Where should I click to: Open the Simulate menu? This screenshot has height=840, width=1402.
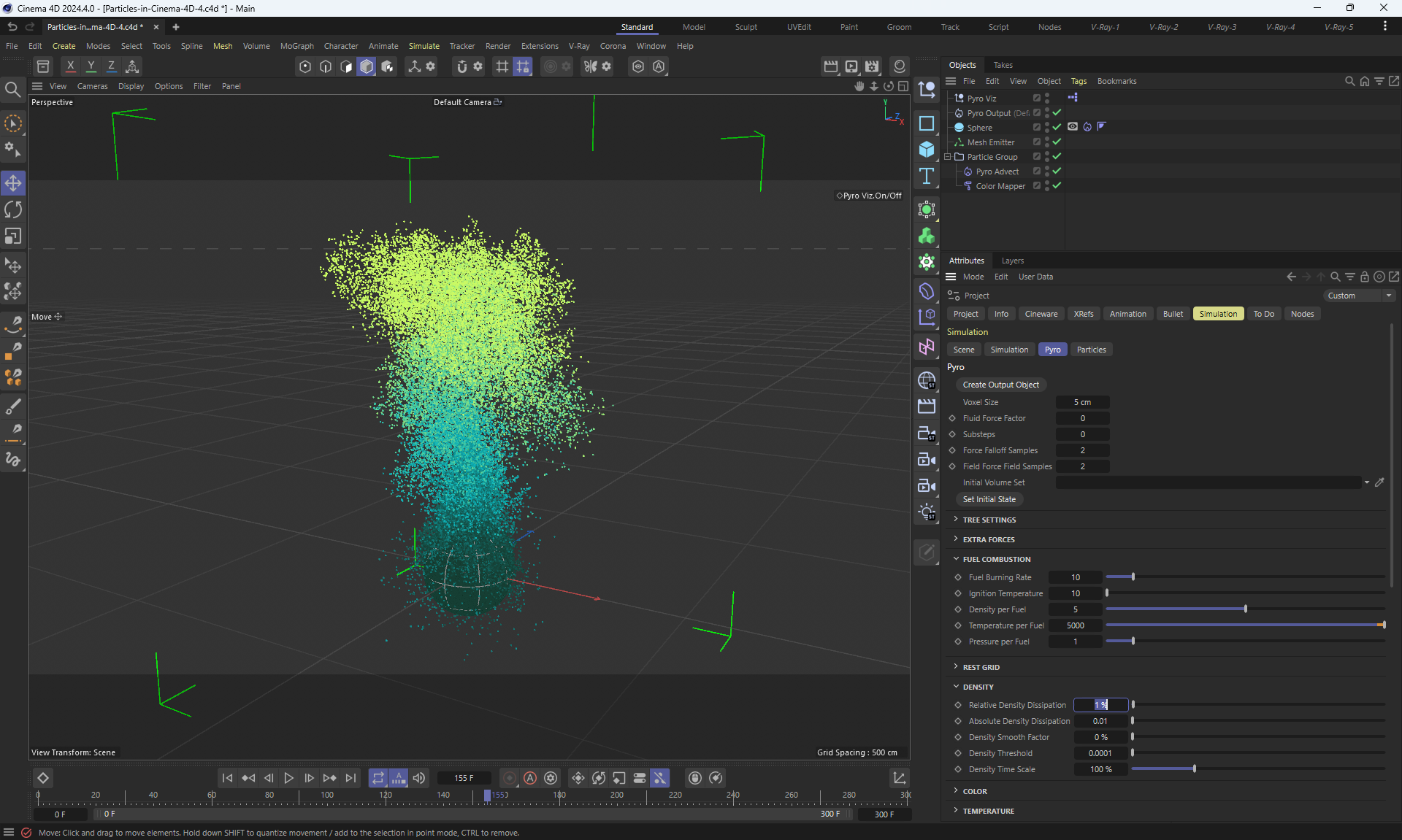pyautogui.click(x=424, y=46)
